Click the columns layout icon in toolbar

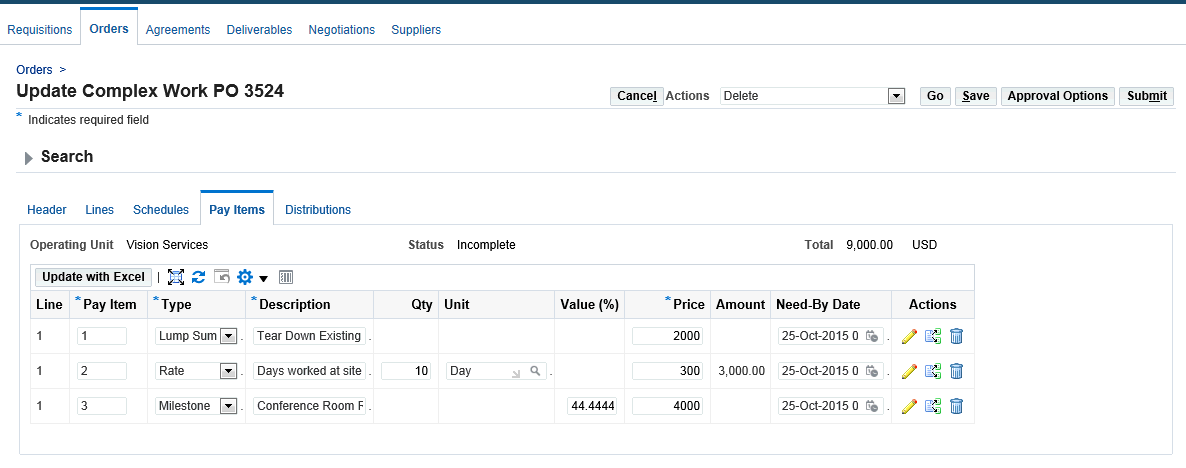pos(285,277)
